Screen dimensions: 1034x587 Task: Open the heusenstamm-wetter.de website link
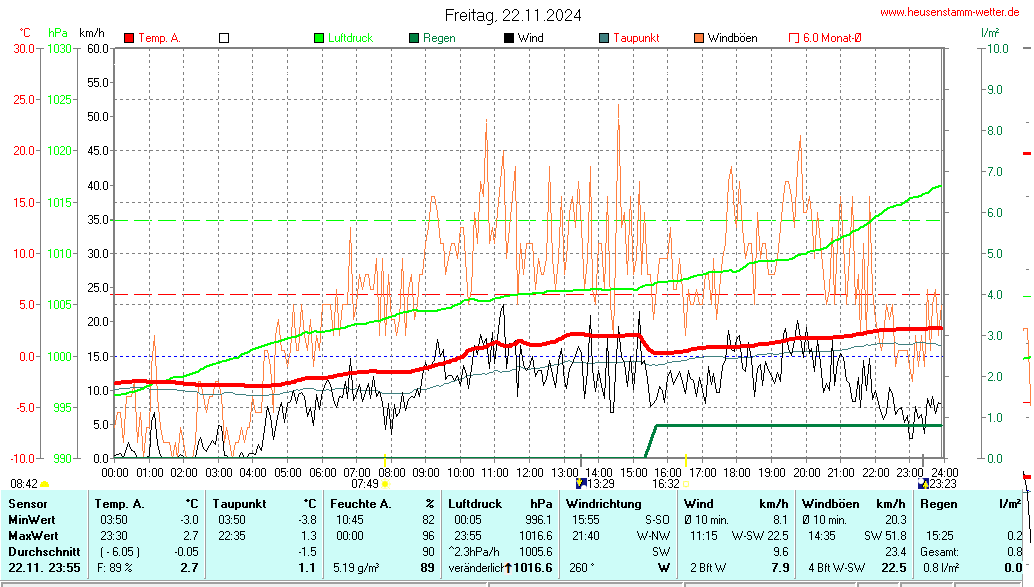949,12
